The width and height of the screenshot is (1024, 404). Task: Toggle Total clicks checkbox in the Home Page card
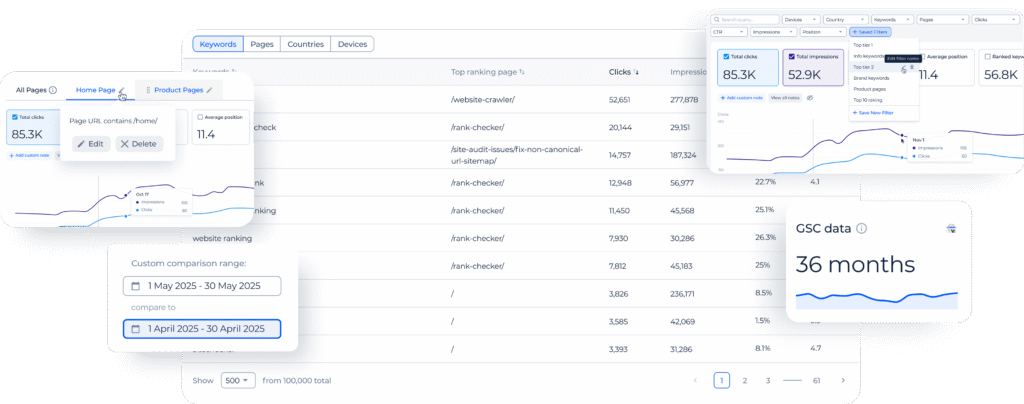(14, 117)
